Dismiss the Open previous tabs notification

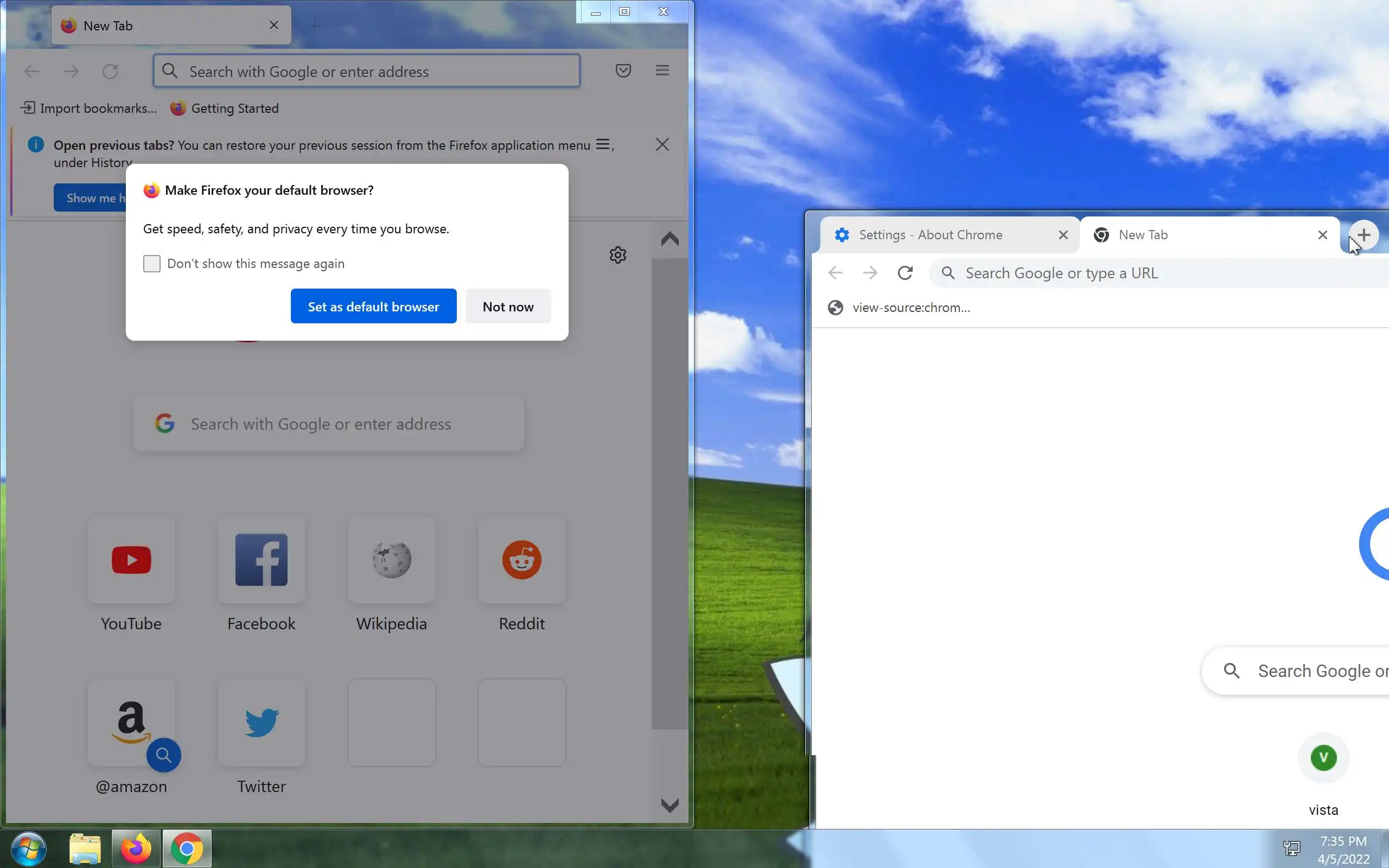662,145
